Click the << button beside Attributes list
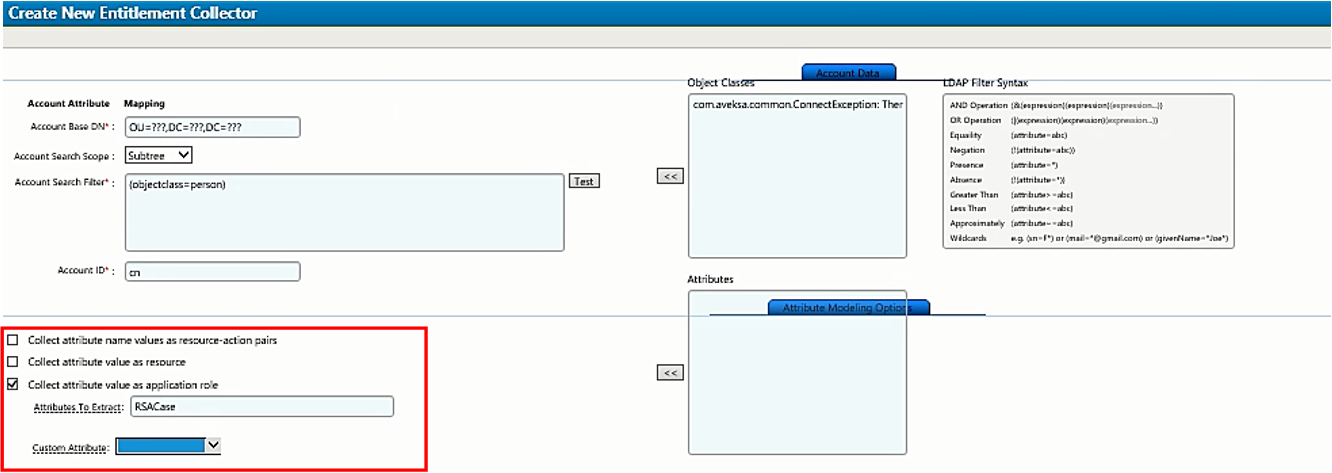 click(x=669, y=373)
